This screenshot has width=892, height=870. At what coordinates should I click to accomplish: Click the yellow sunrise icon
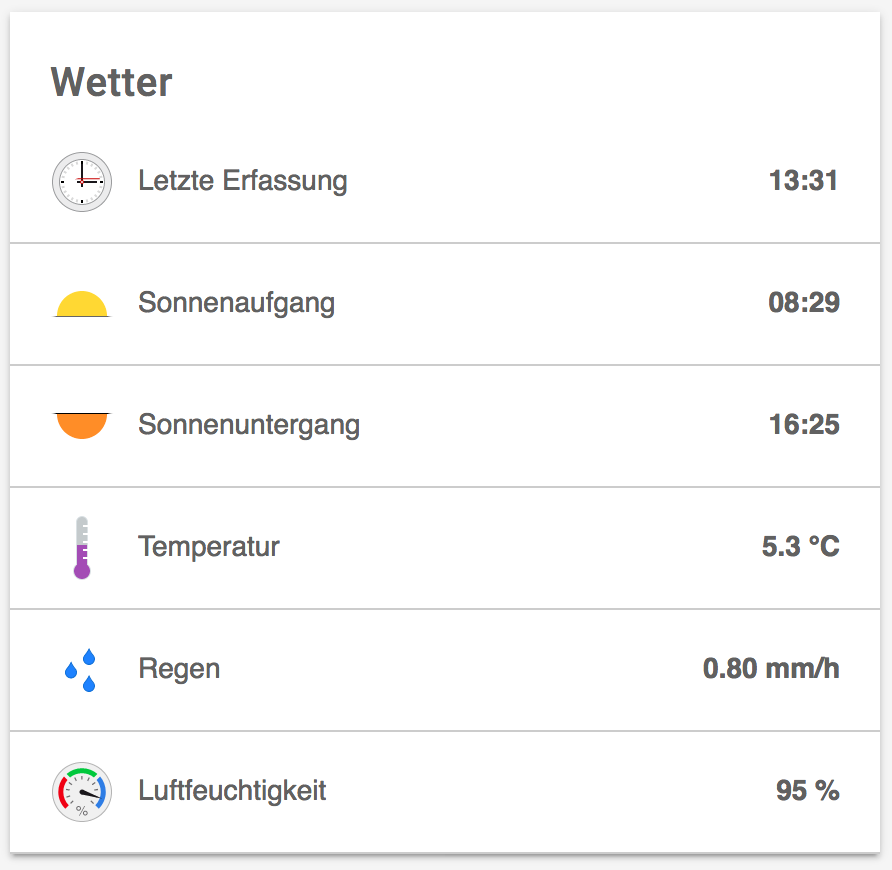[x=82, y=304]
